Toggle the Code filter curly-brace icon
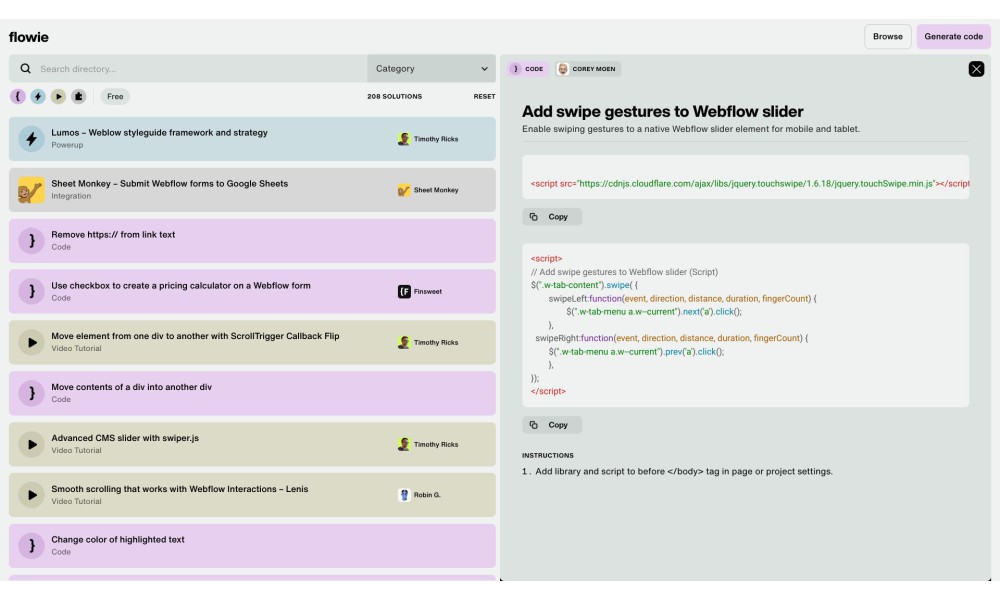The image size is (1000, 600). [x=18, y=96]
